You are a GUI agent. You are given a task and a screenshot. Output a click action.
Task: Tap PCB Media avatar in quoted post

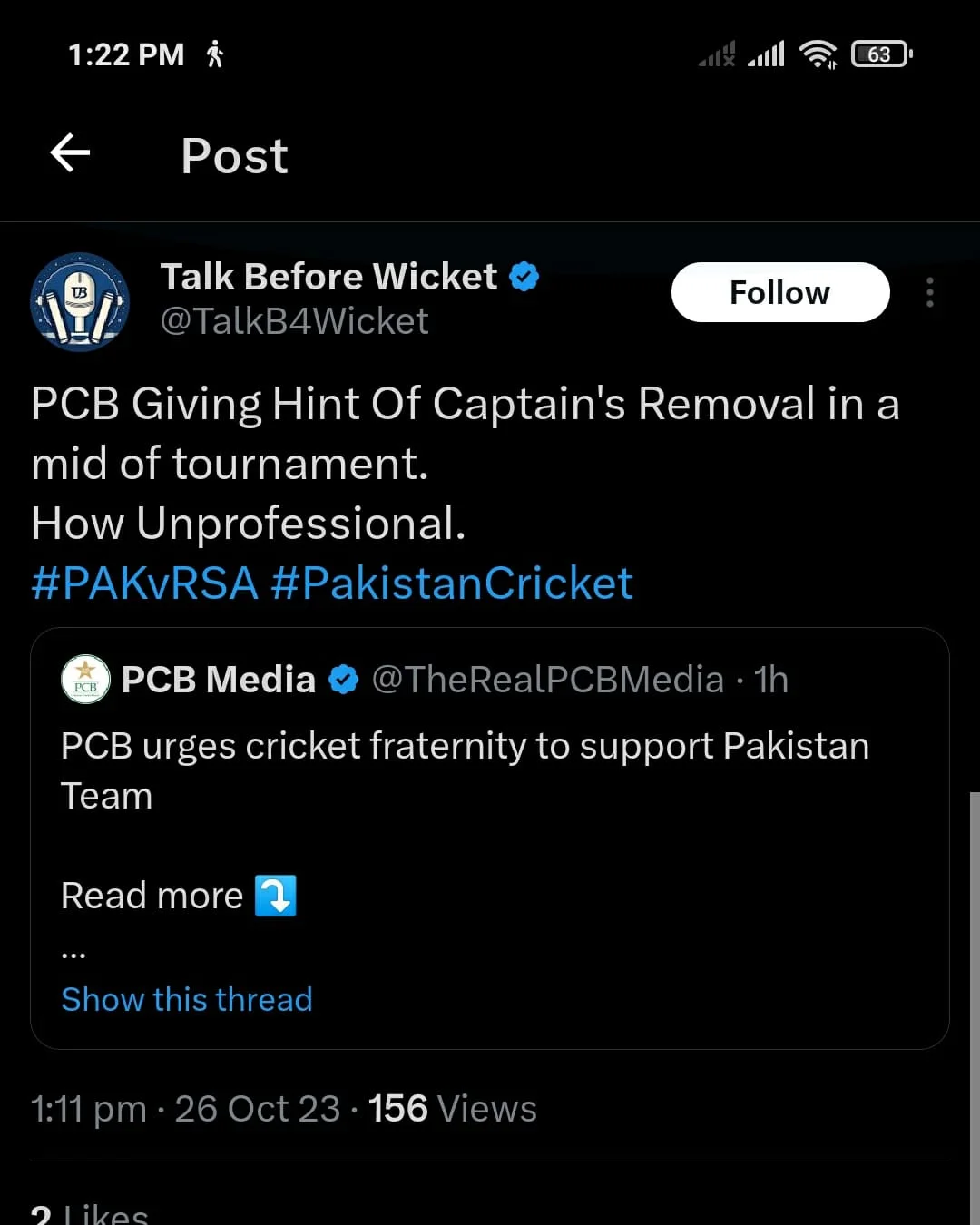(85, 679)
